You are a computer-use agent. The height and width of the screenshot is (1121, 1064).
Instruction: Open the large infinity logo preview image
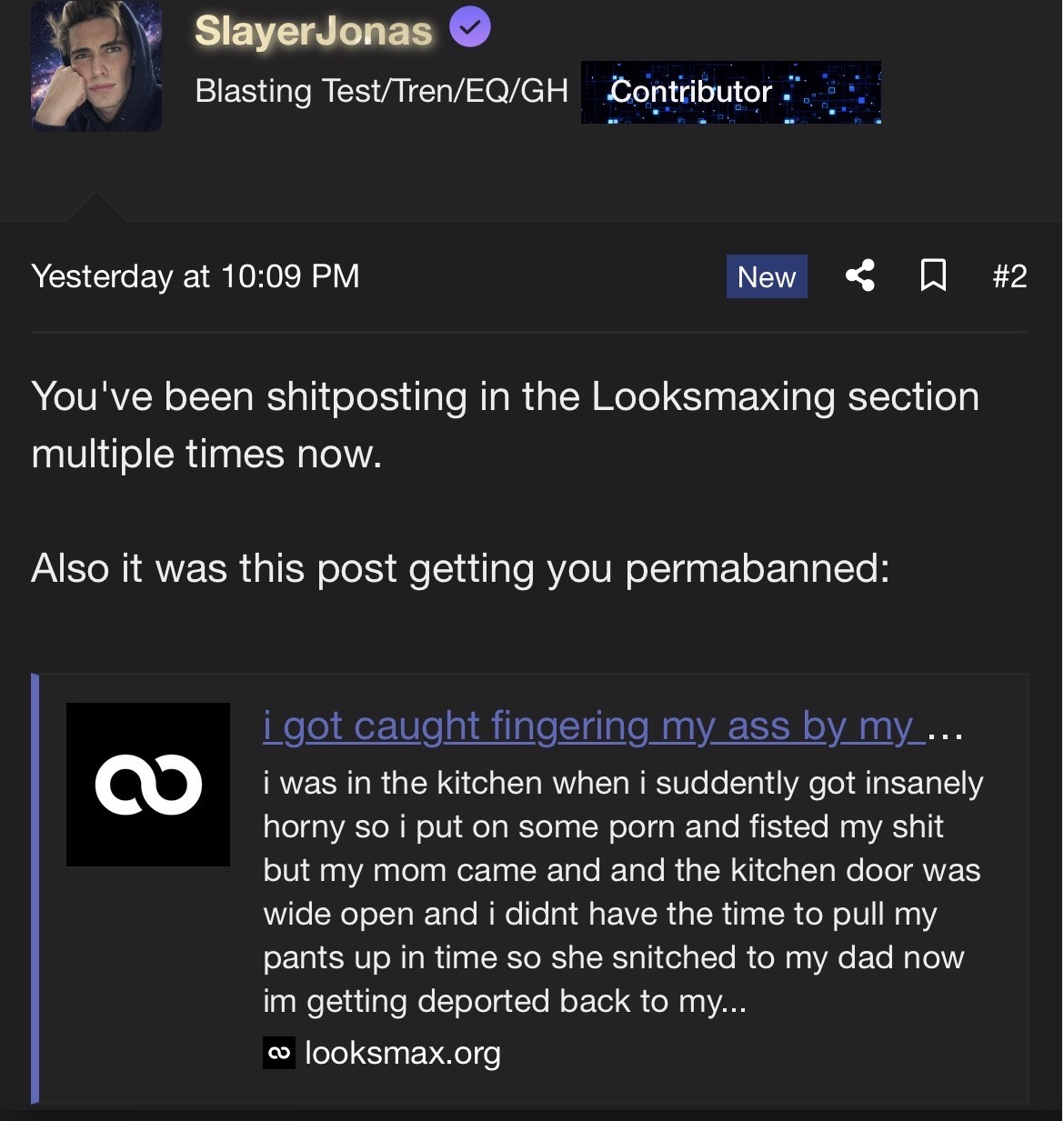(x=148, y=784)
